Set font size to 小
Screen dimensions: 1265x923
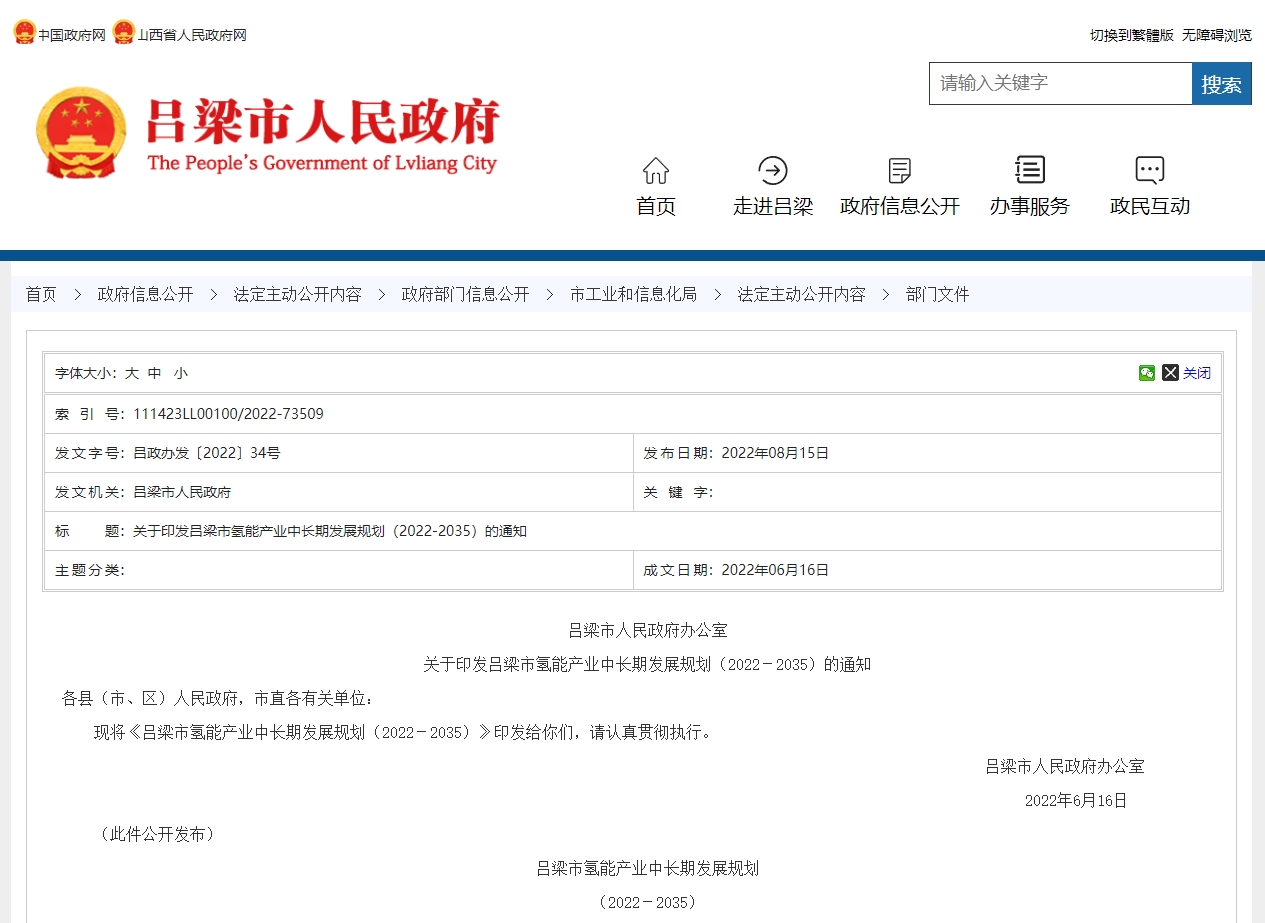coord(180,373)
